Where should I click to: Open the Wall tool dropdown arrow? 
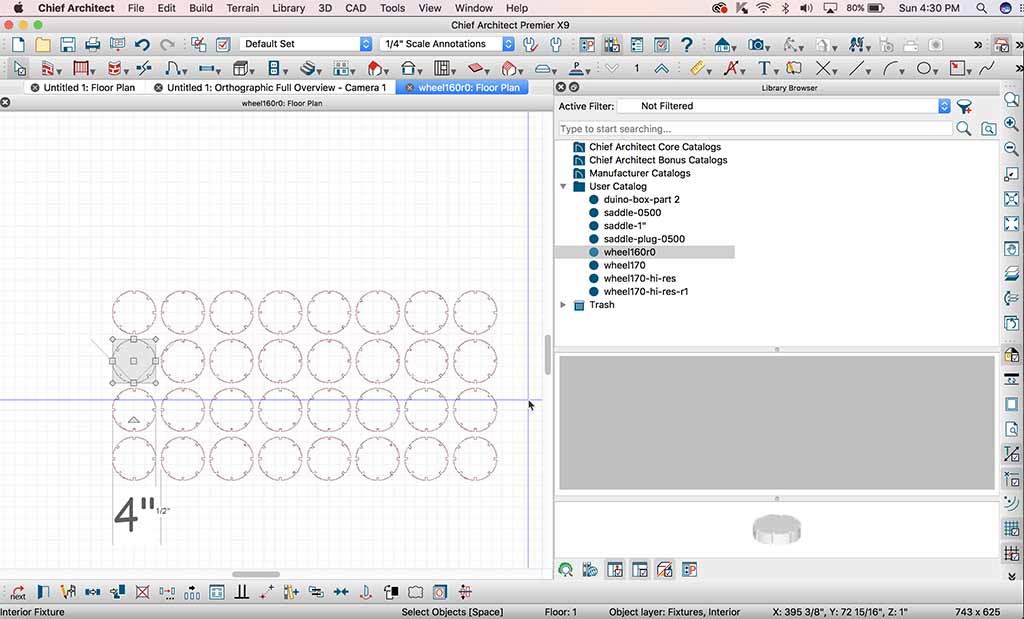click(59, 71)
